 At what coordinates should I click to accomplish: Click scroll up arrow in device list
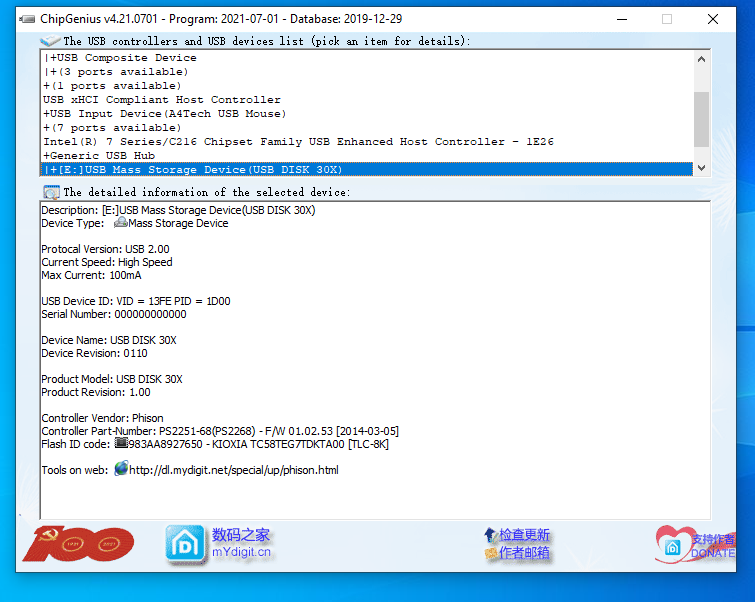[x=702, y=59]
